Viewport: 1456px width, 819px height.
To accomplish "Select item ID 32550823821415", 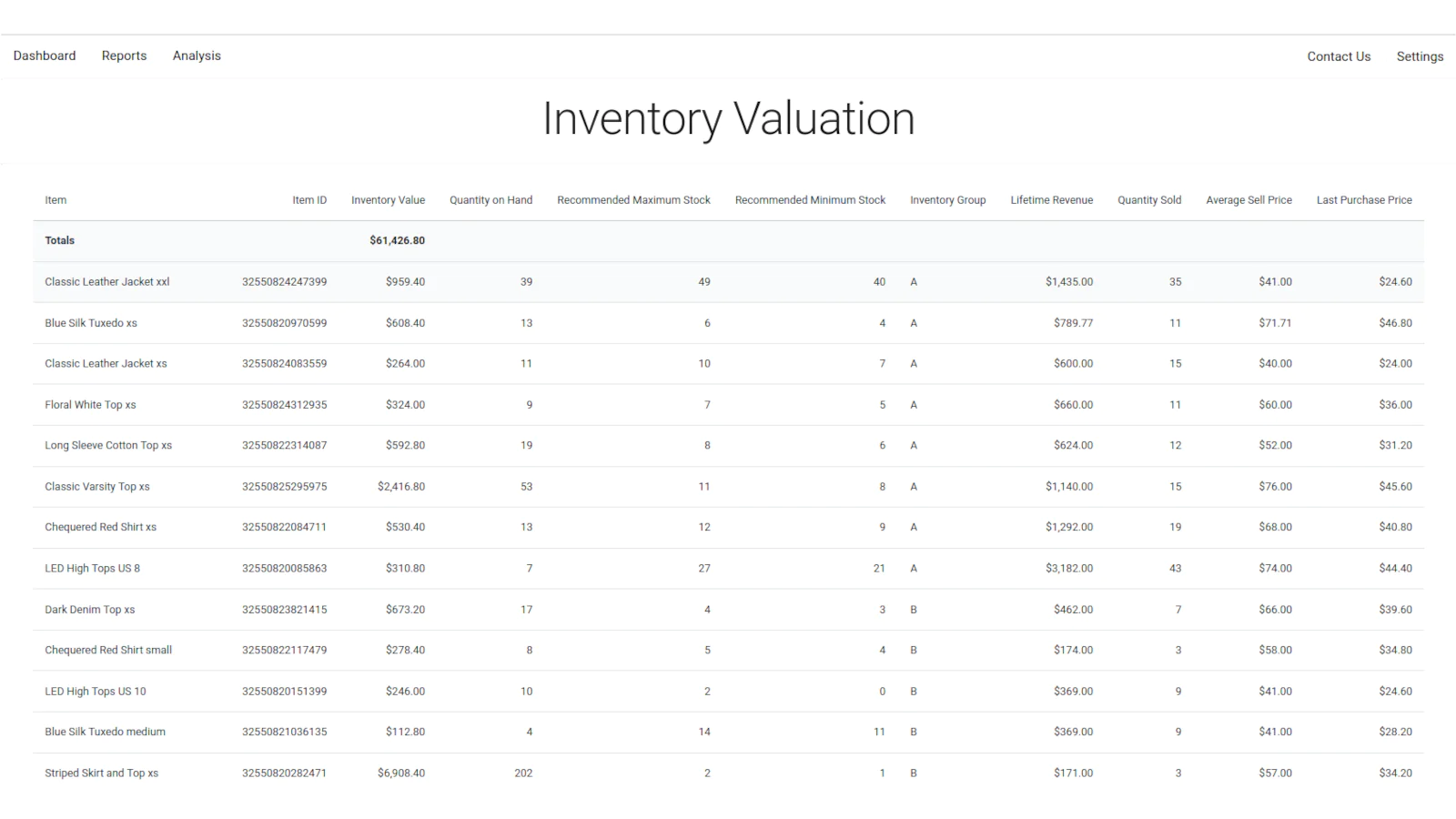I will click(284, 610).
